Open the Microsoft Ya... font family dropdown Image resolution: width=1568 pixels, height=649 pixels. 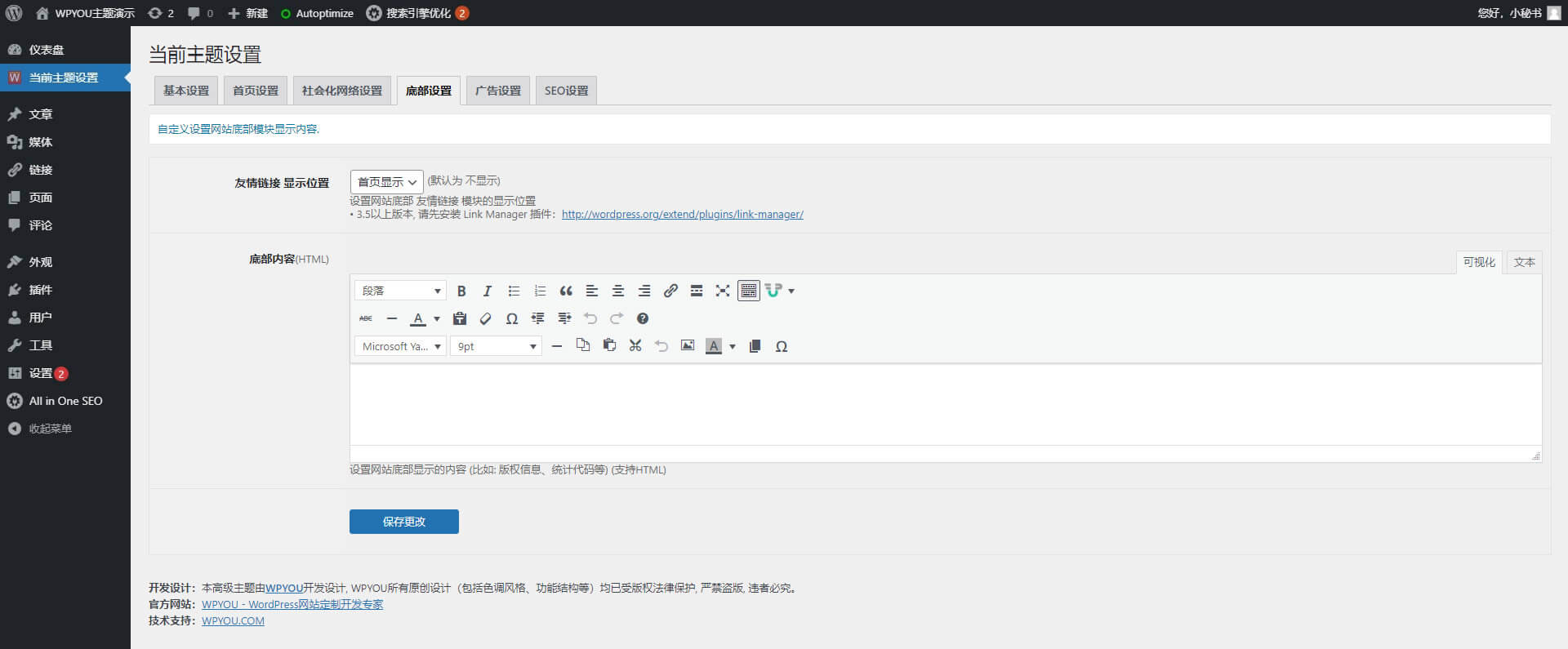tap(400, 346)
